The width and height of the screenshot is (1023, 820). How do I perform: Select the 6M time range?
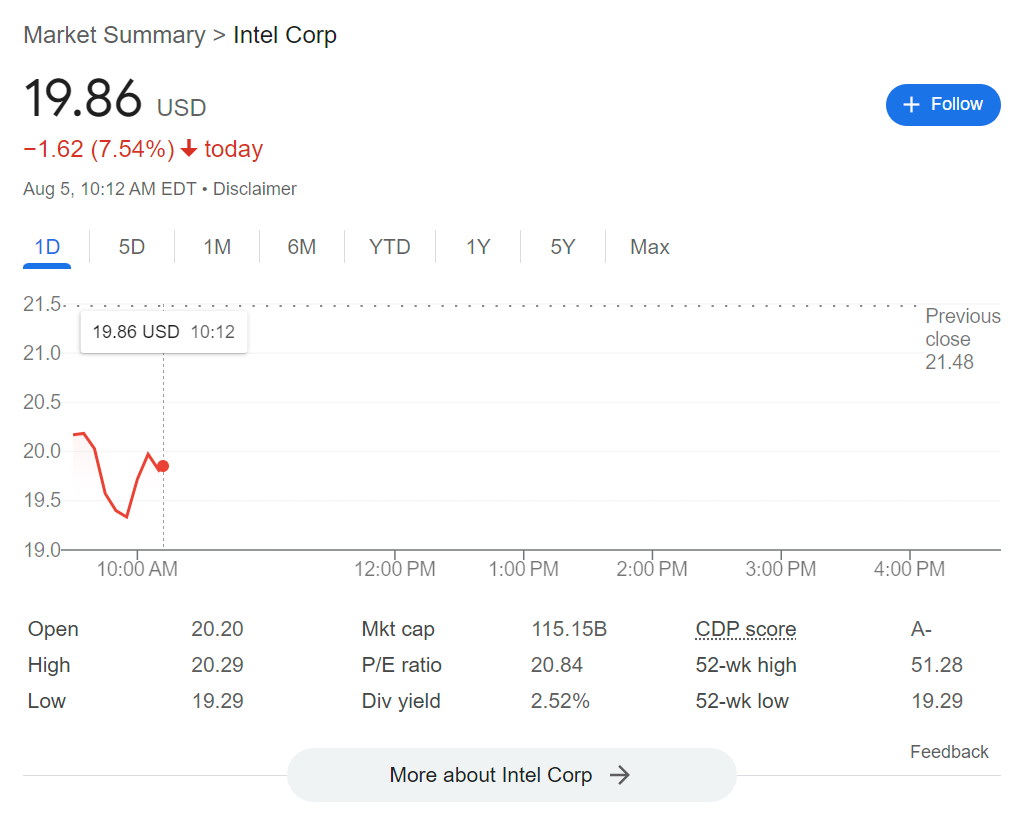[x=301, y=246]
